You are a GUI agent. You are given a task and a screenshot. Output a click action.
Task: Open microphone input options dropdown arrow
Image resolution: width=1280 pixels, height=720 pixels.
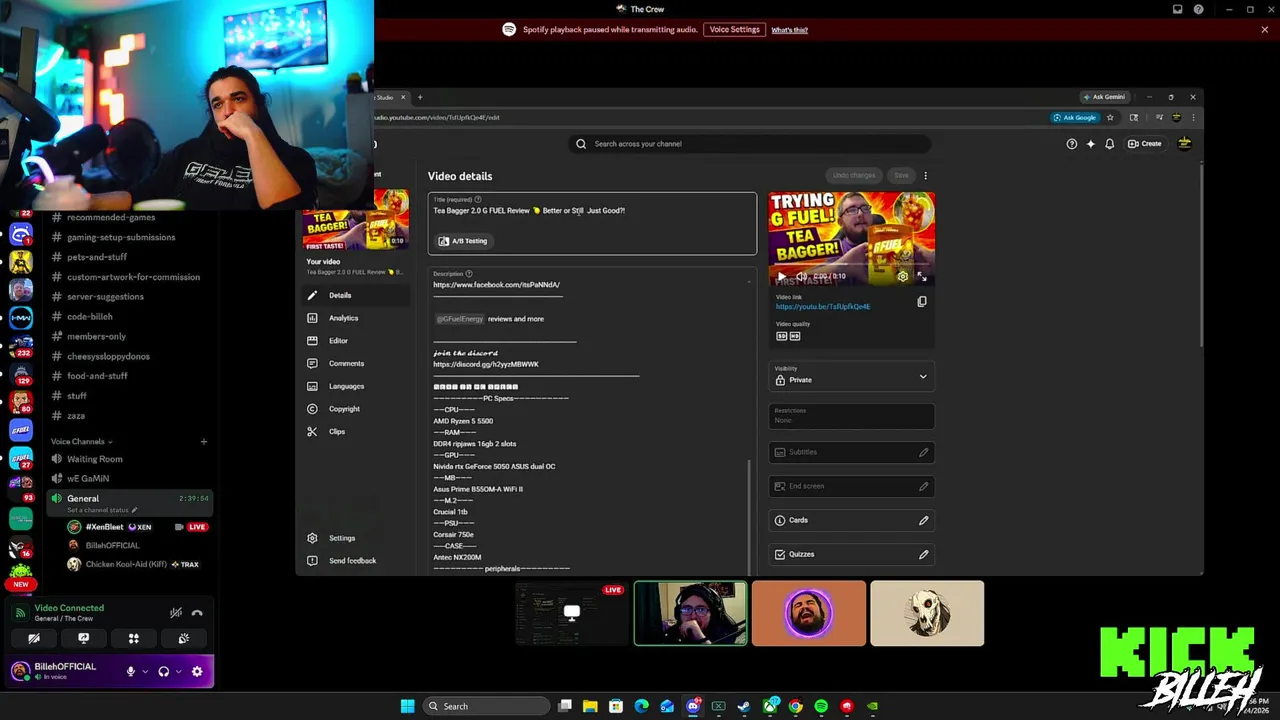[145, 672]
